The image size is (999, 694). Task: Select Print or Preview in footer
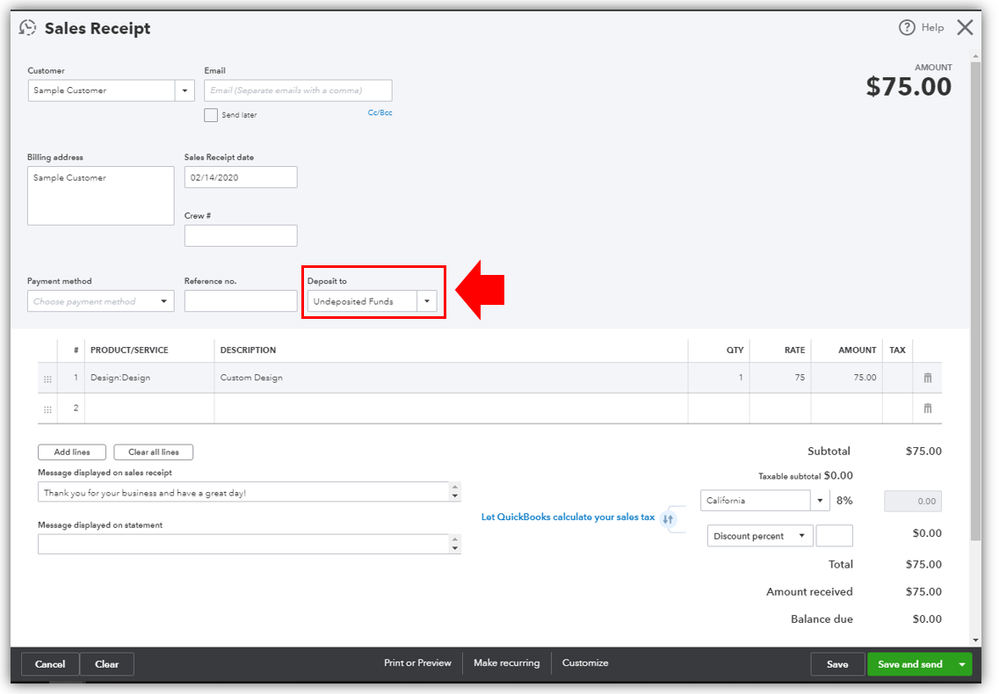tap(417, 663)
